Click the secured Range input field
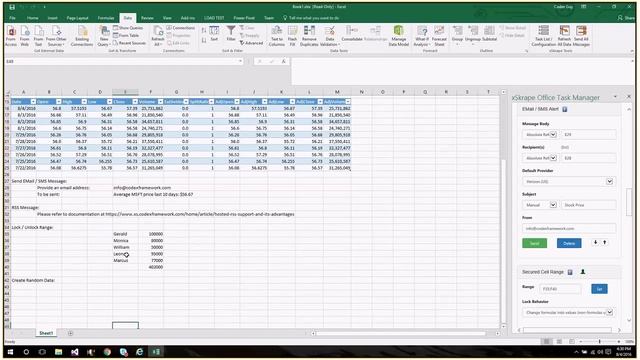Image resolution: width=640 pixels, height=360 pixels. (x=560, y=289)
